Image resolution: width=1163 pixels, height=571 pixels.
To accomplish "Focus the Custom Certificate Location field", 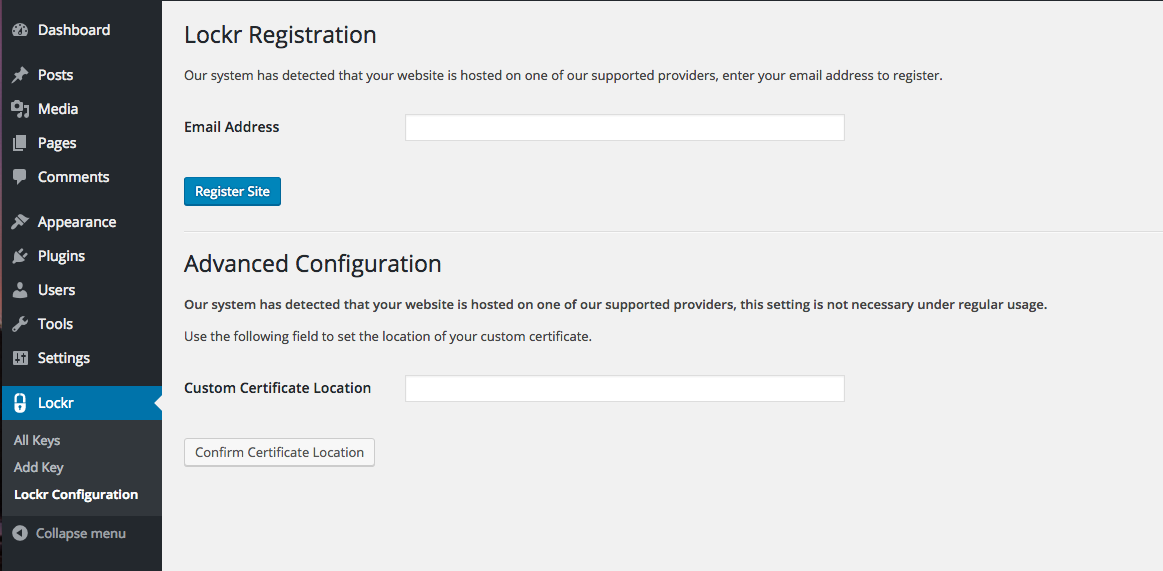I will 625,389.
